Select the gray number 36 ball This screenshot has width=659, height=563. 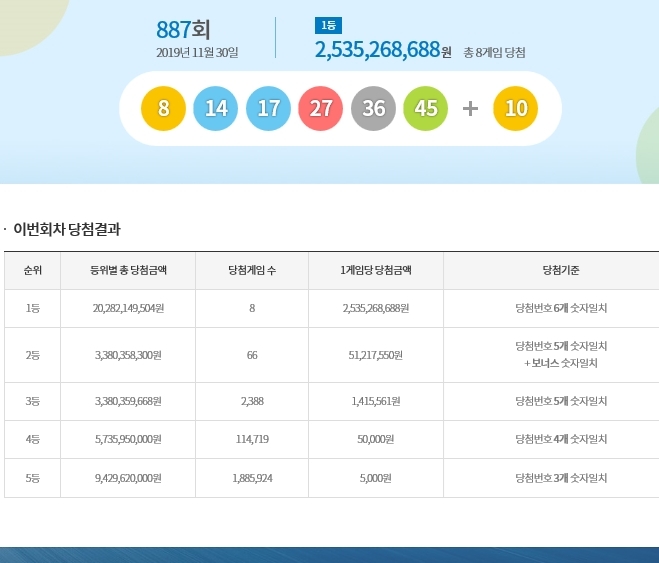pos(373,109)
